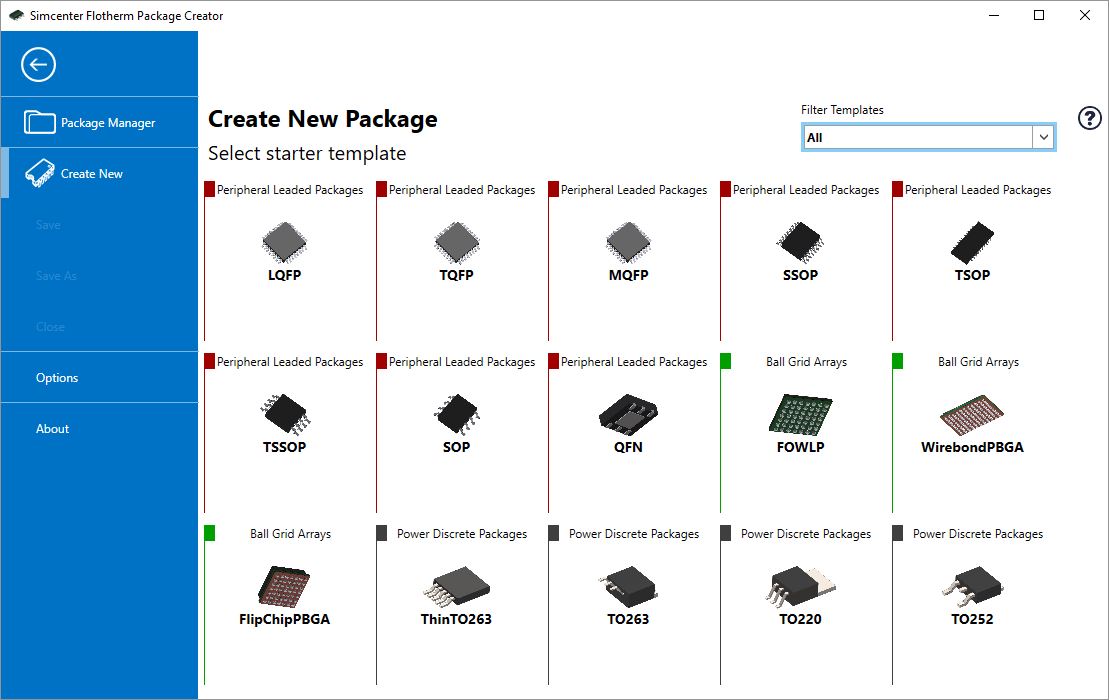
Task: Click red category swatch on LQFP card
Action: point(209,189)
